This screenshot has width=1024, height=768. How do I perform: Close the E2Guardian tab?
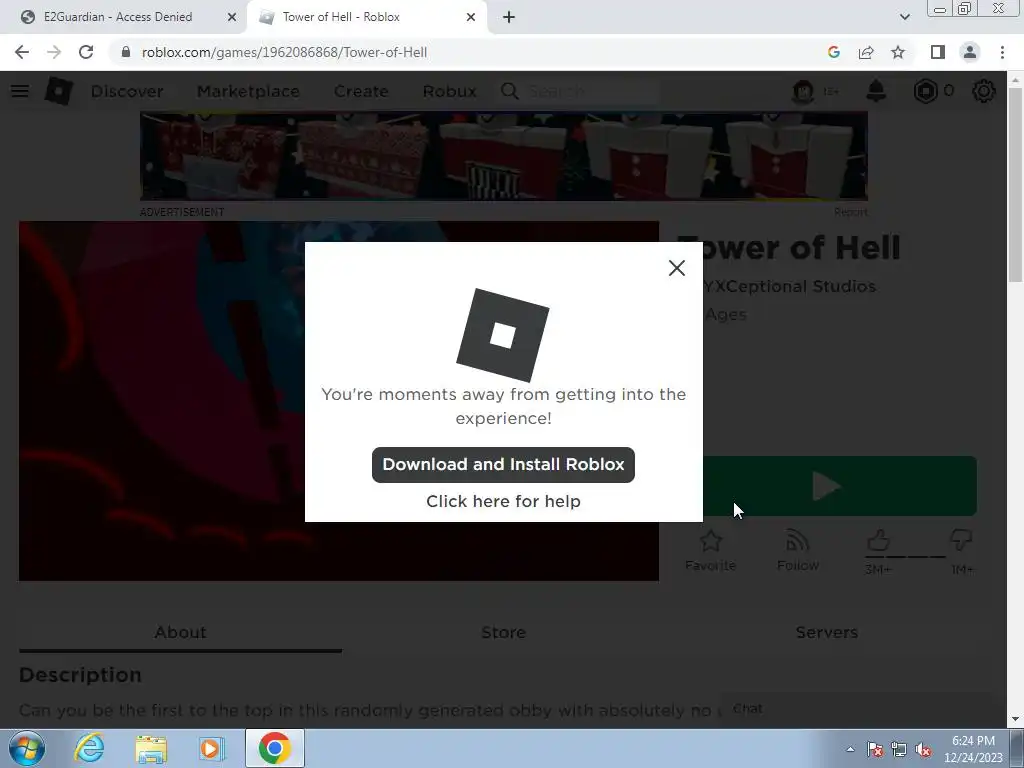(x=231, y=17)
